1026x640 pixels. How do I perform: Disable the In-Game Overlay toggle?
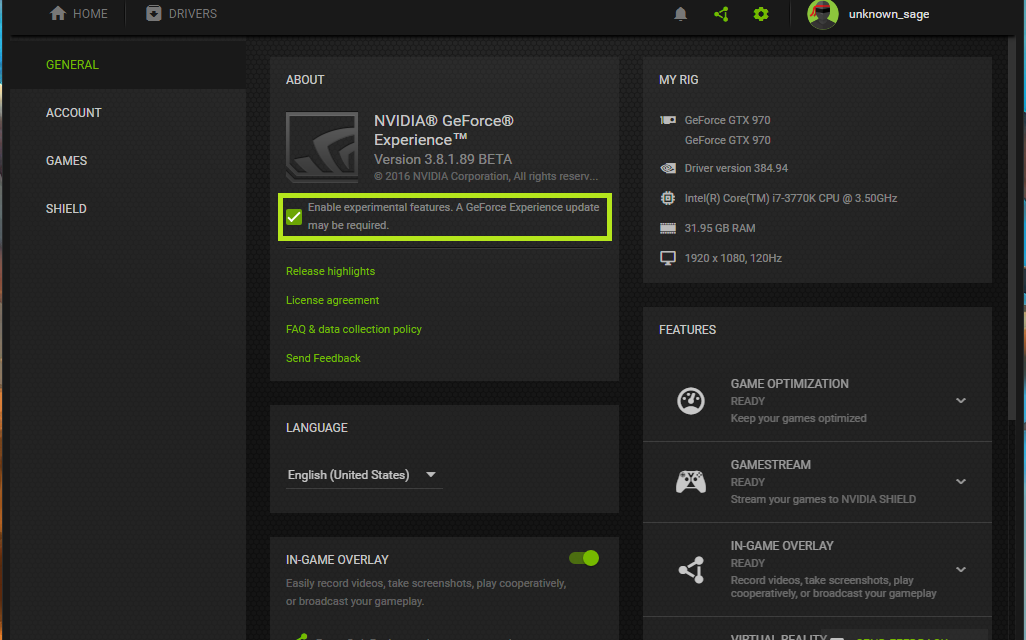click(582, 558)
